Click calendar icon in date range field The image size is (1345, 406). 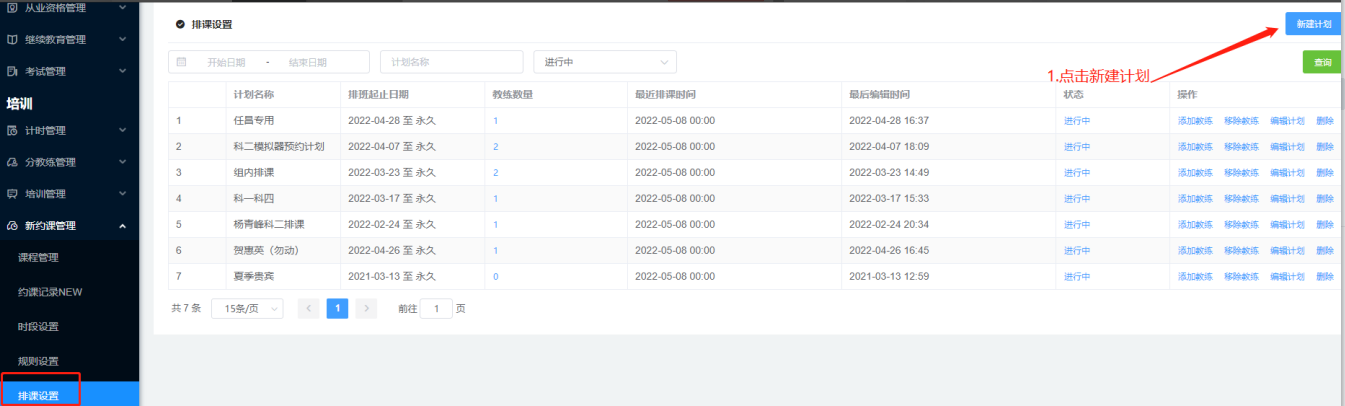pyautogui.click(x=182, y=62)
